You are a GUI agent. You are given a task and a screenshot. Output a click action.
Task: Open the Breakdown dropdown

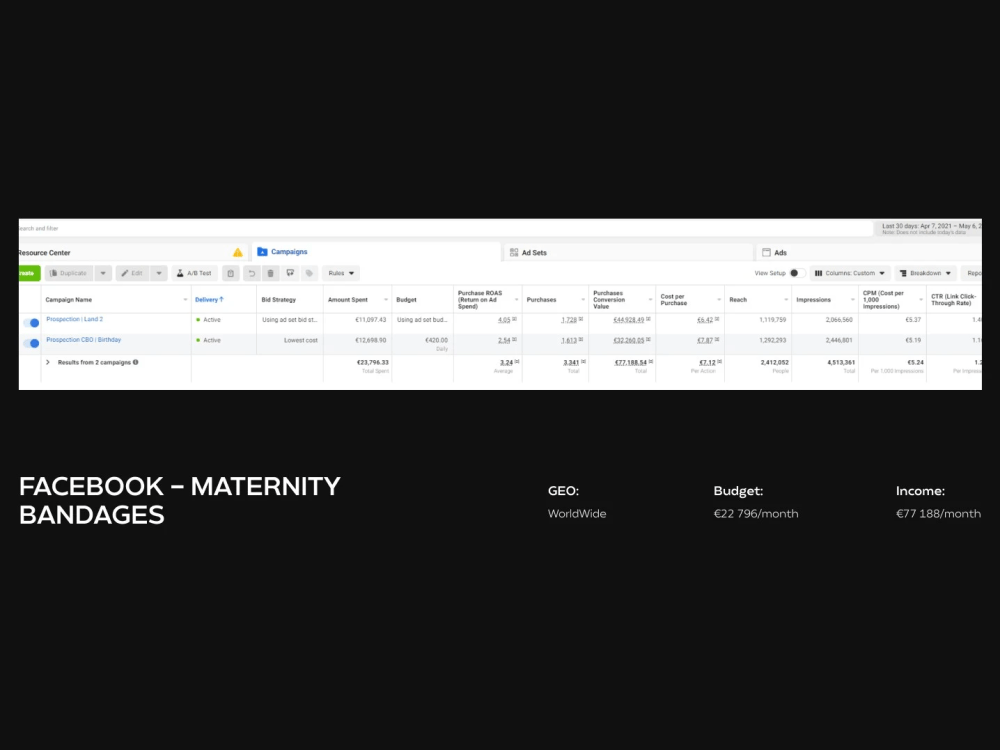tap(925, 273)
